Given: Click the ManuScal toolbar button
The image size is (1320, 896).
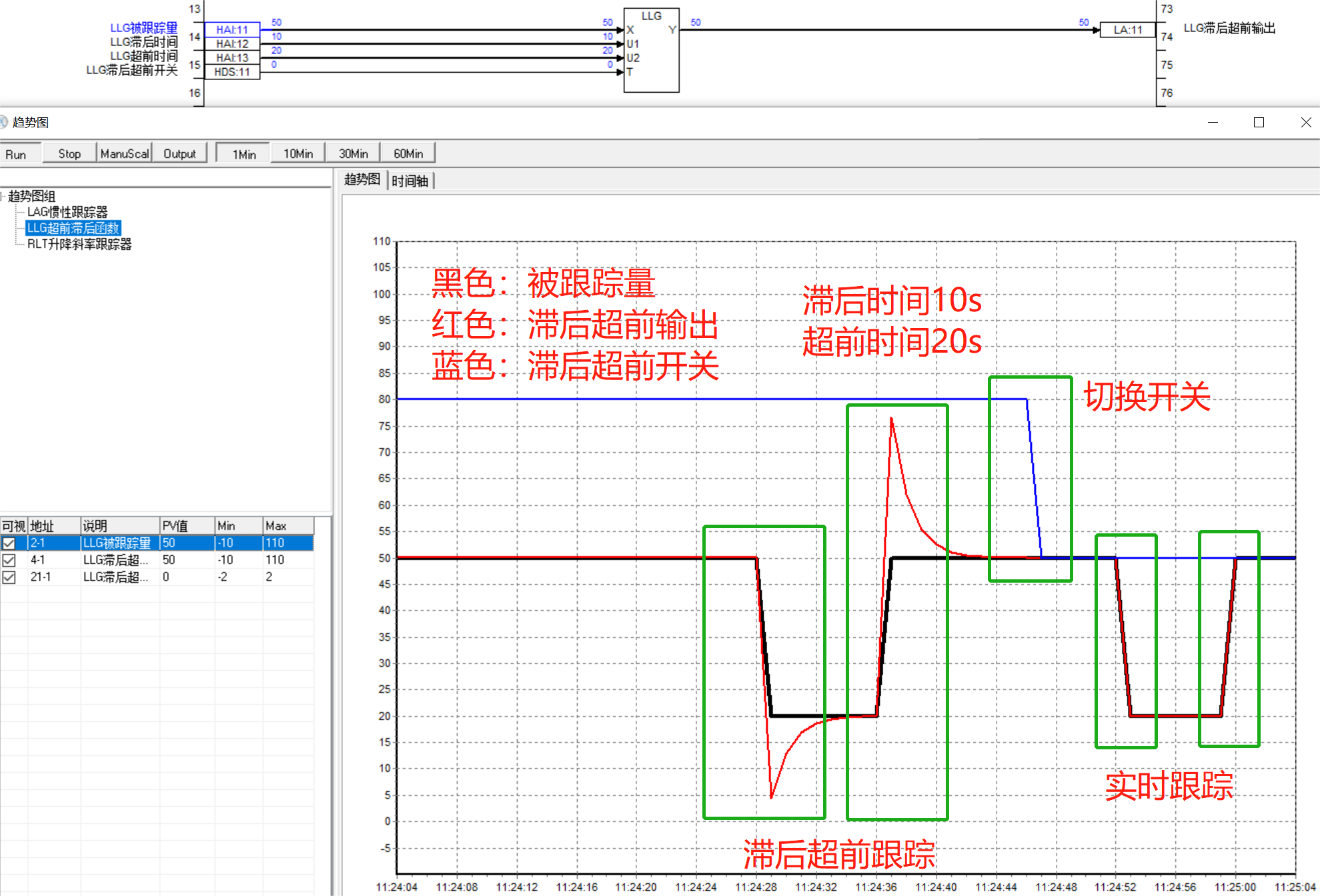Looking at the screenshot, I should tap(124, 153).
